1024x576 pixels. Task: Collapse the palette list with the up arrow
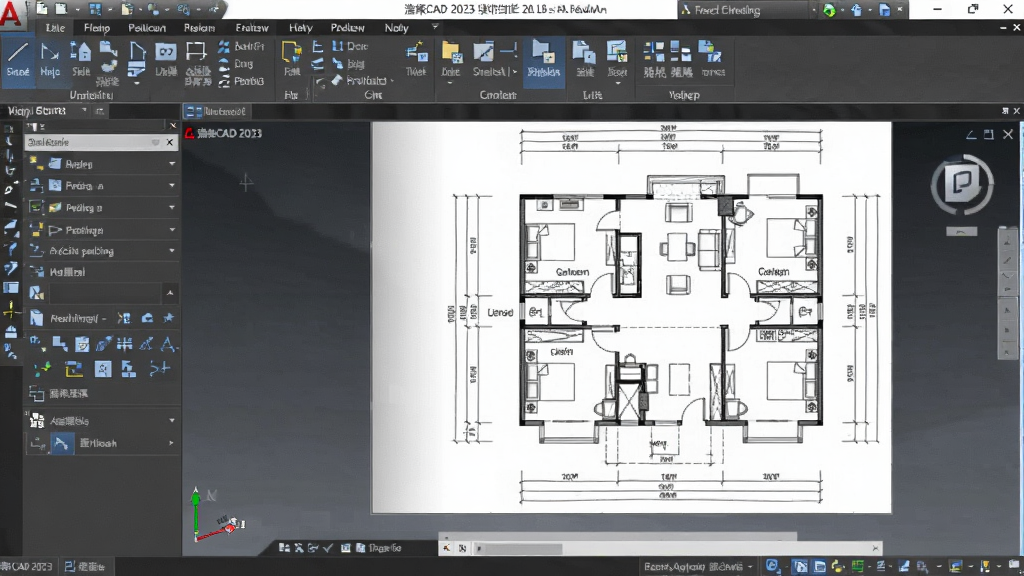tap(170, 293)
